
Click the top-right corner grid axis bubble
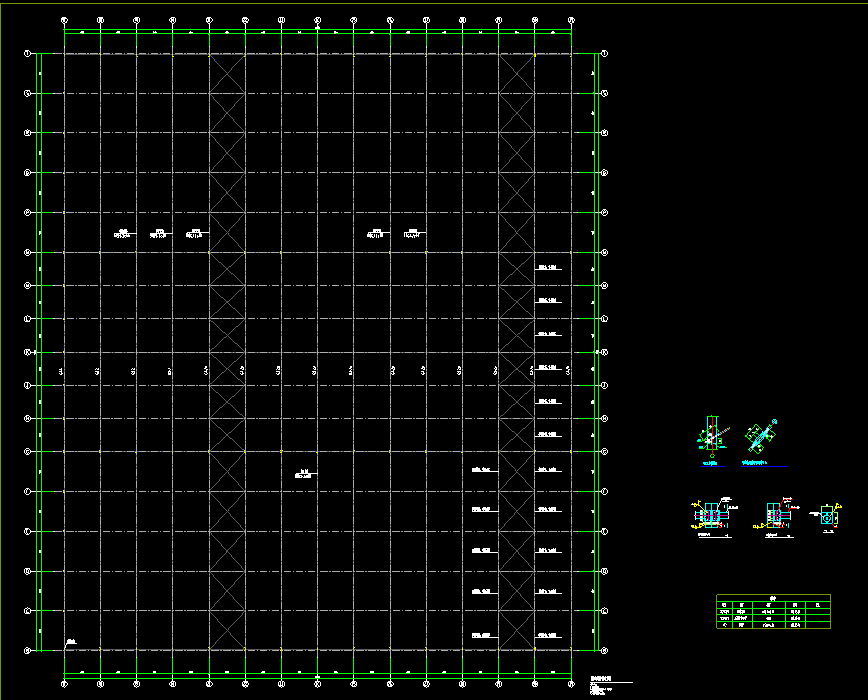pyautogui.click(x=571, y=19)
